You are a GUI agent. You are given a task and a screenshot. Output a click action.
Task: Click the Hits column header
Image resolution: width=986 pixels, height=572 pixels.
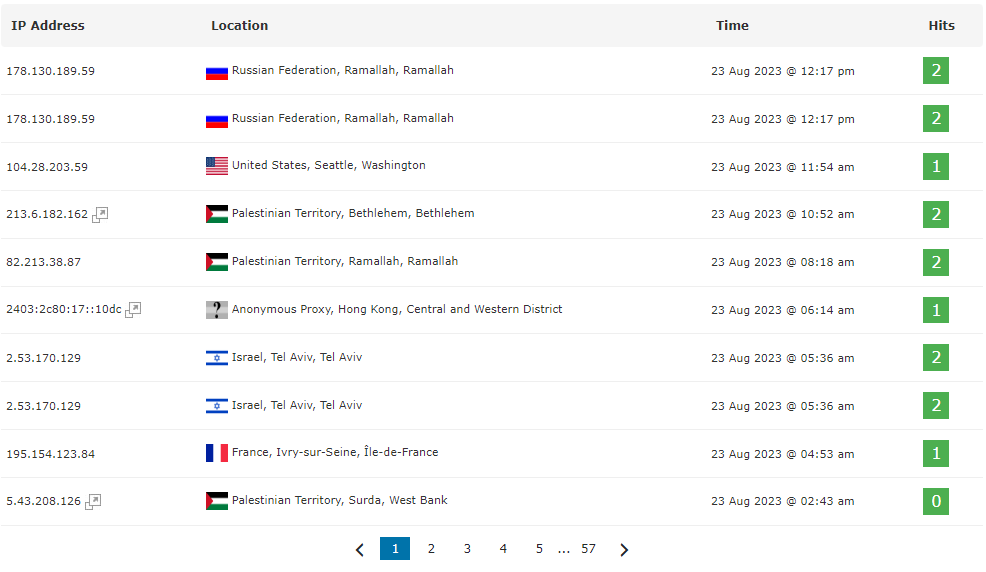941,26
